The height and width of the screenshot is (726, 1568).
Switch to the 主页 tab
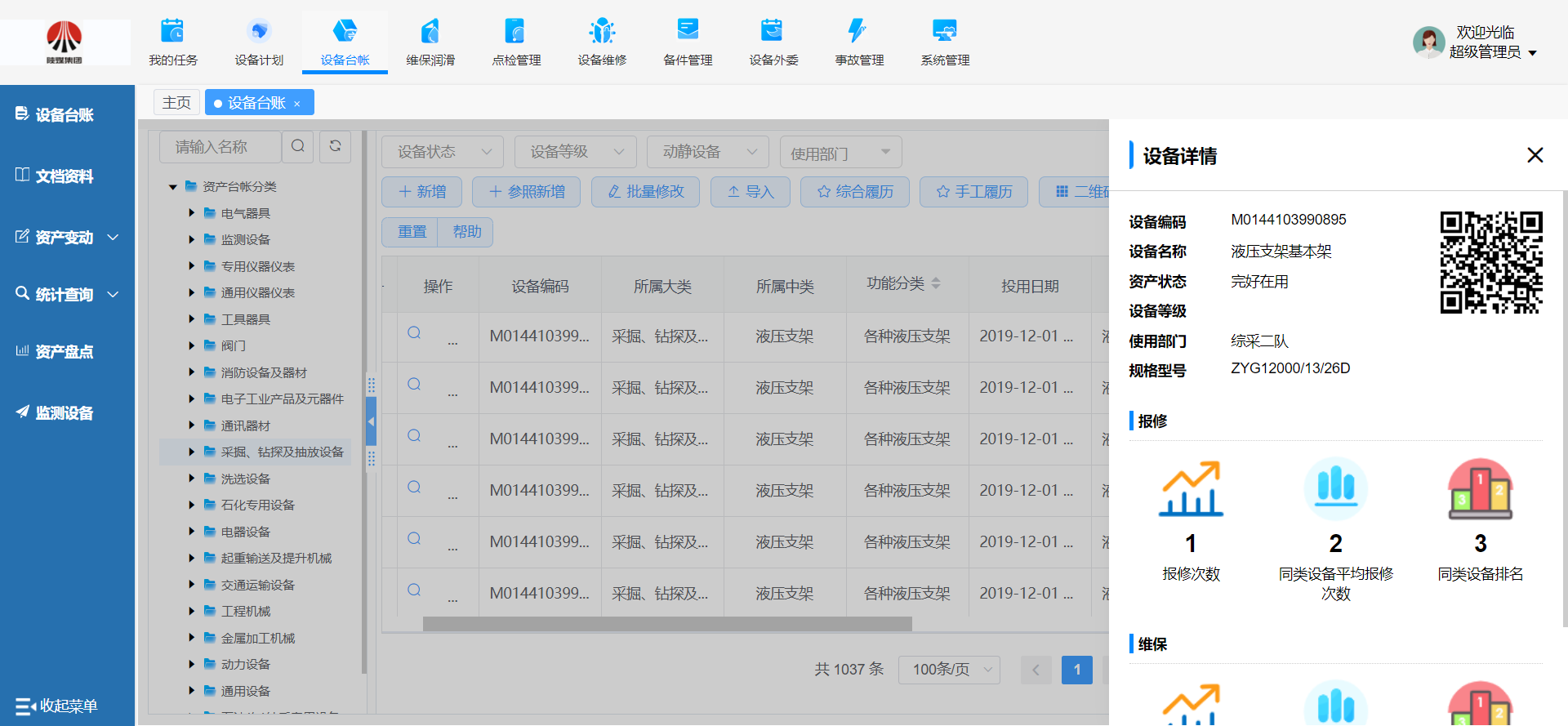coord(176,103)
